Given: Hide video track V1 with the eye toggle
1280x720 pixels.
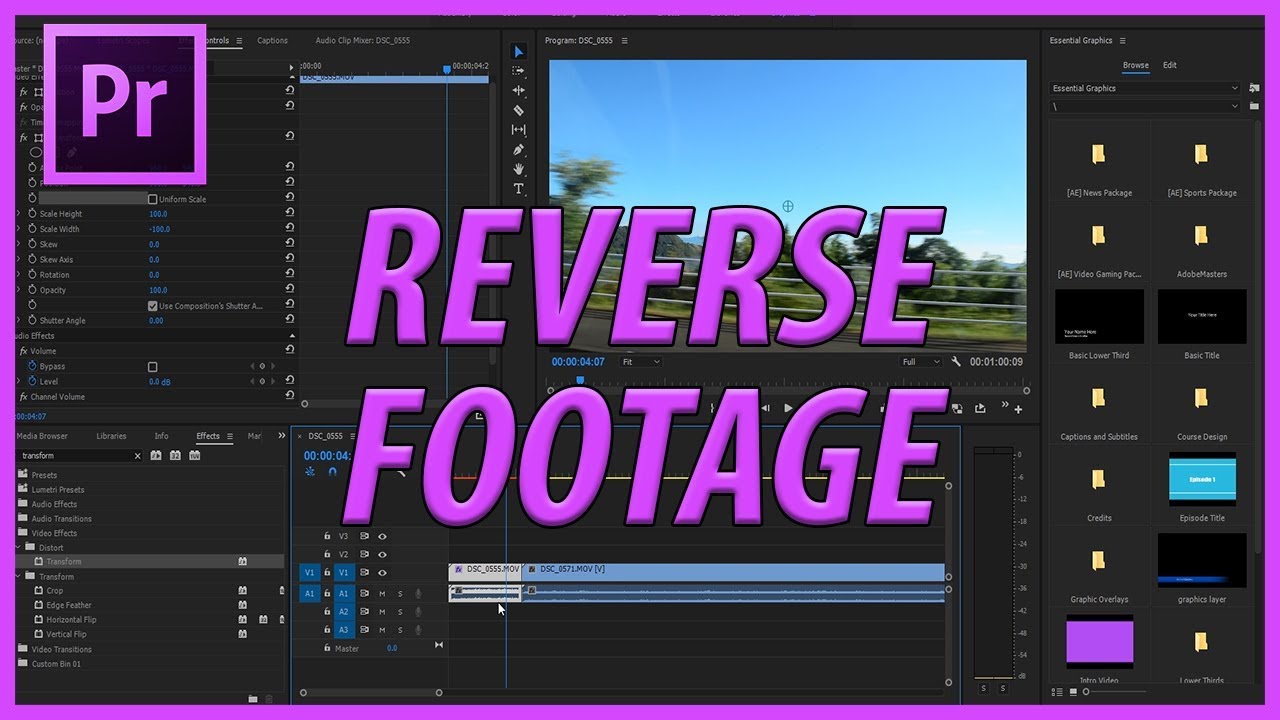Looking at the screenshot, I should (382, 572).
